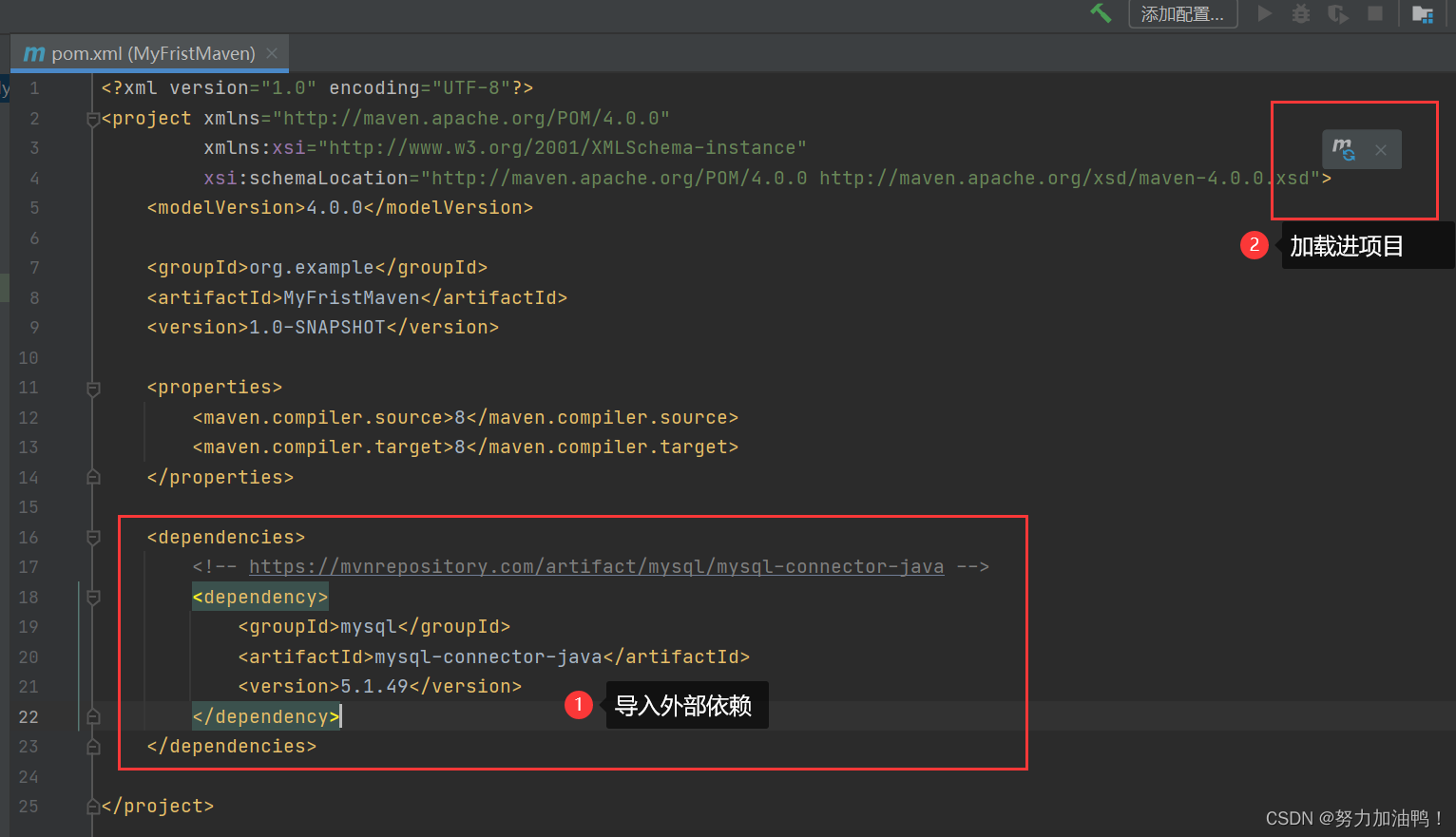Open the 添加配置... run configuration selector
The height and width of the screenshot is (837, 1456).
coord(1182,14)
